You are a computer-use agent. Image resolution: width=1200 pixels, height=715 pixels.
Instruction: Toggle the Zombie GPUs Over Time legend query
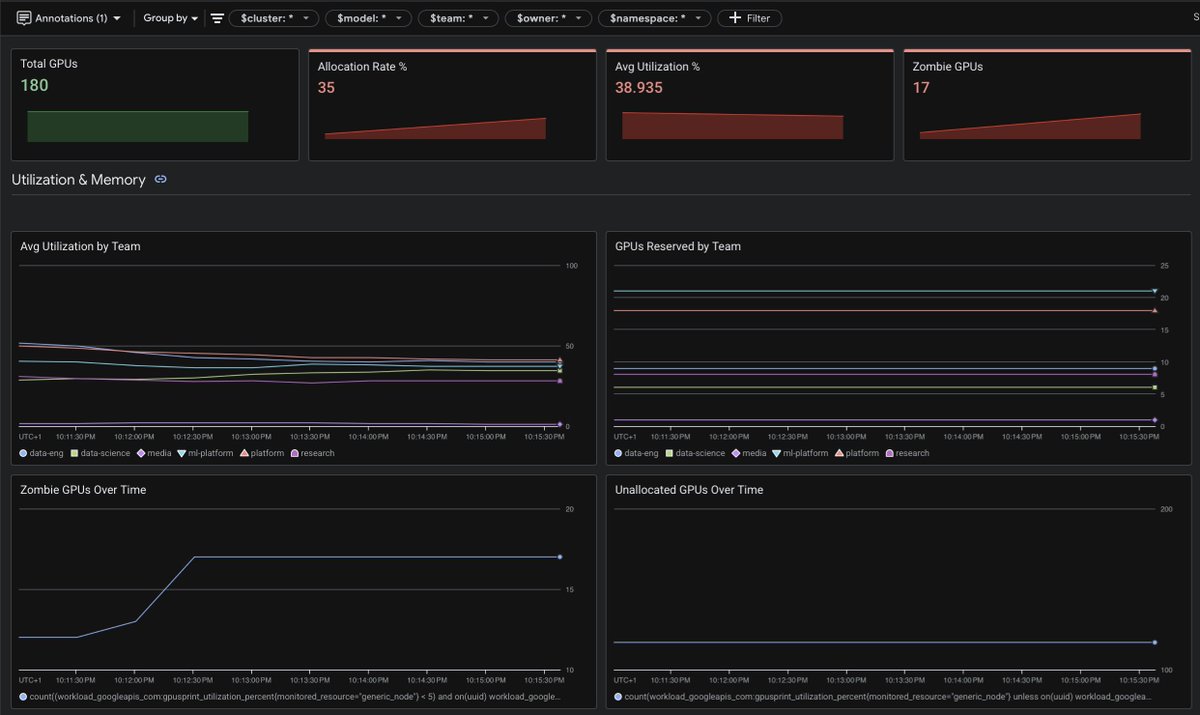pyautogui.click(x=290, y=696)
